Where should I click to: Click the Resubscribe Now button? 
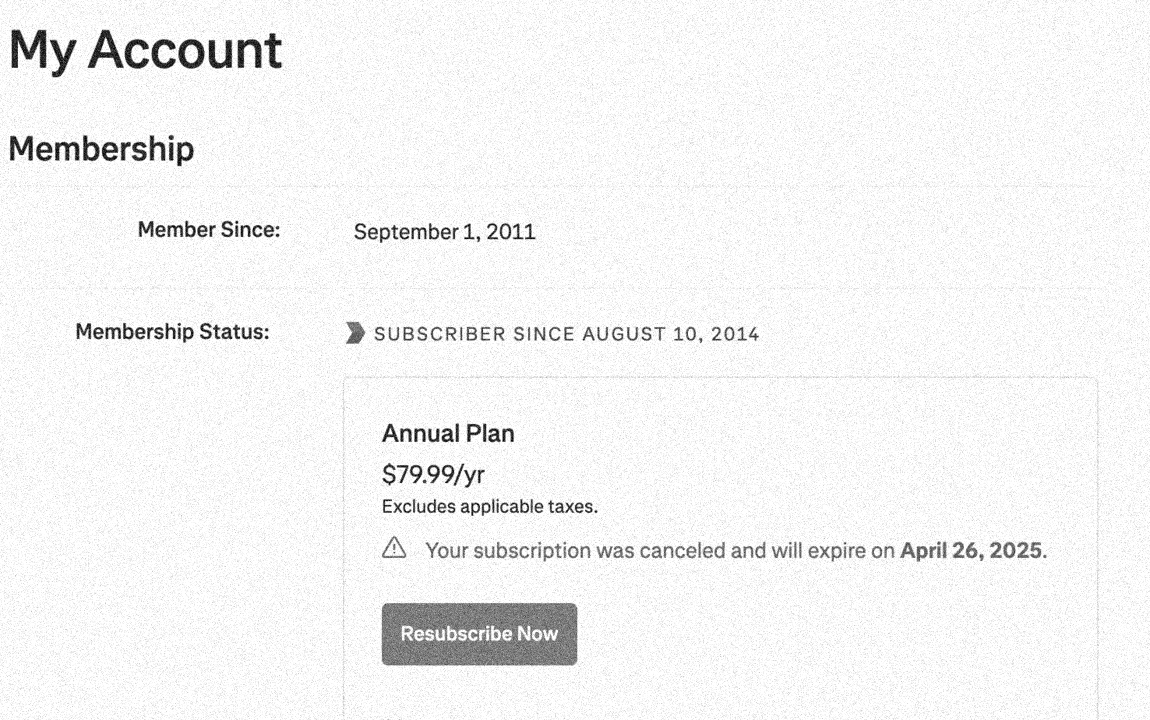pyautogui.click(x=479, y=634)
